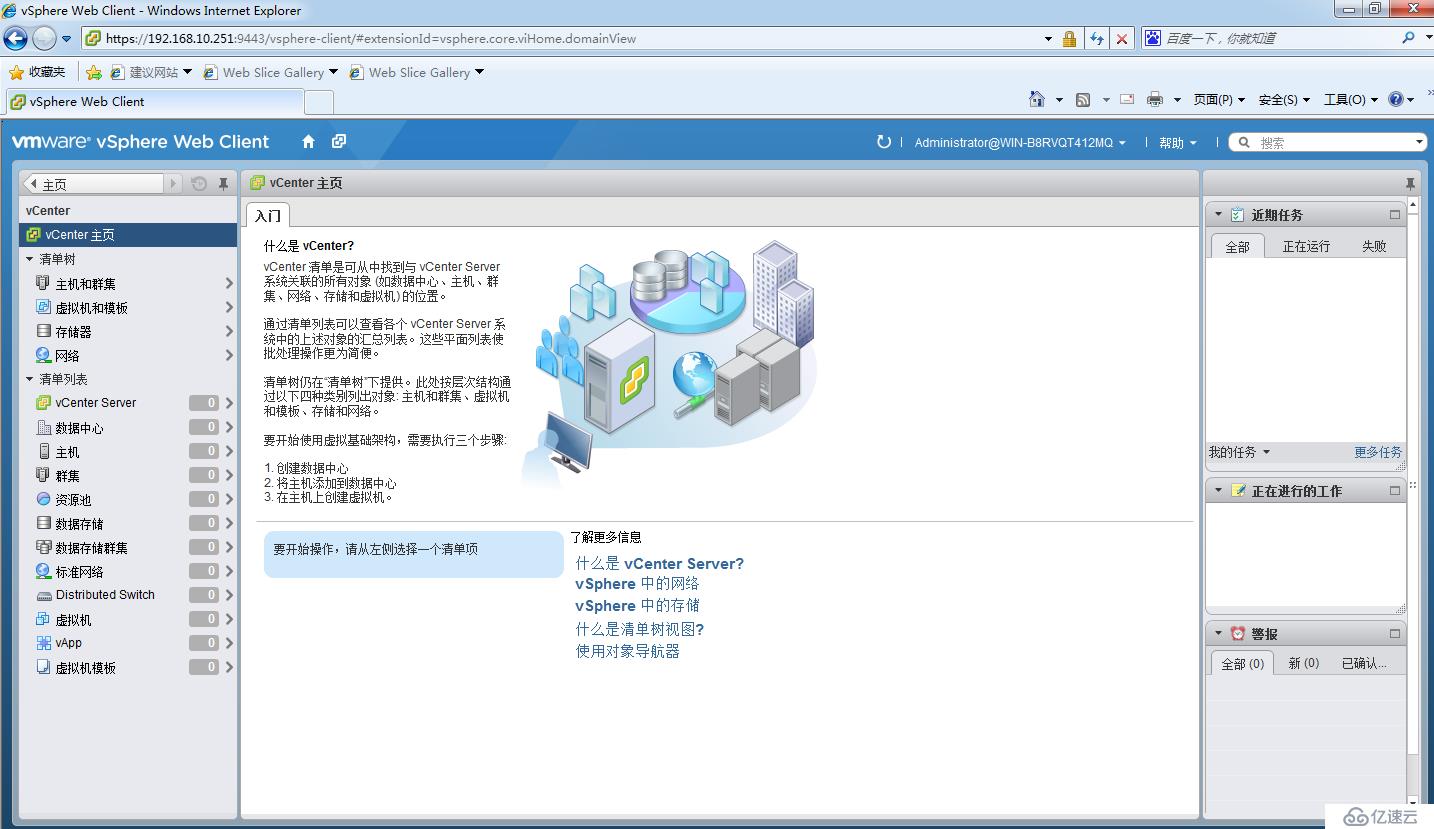Screen dimensions: 1434x829
Task: Click the Clusters (群集) list icon
Action: coord(43,475)
